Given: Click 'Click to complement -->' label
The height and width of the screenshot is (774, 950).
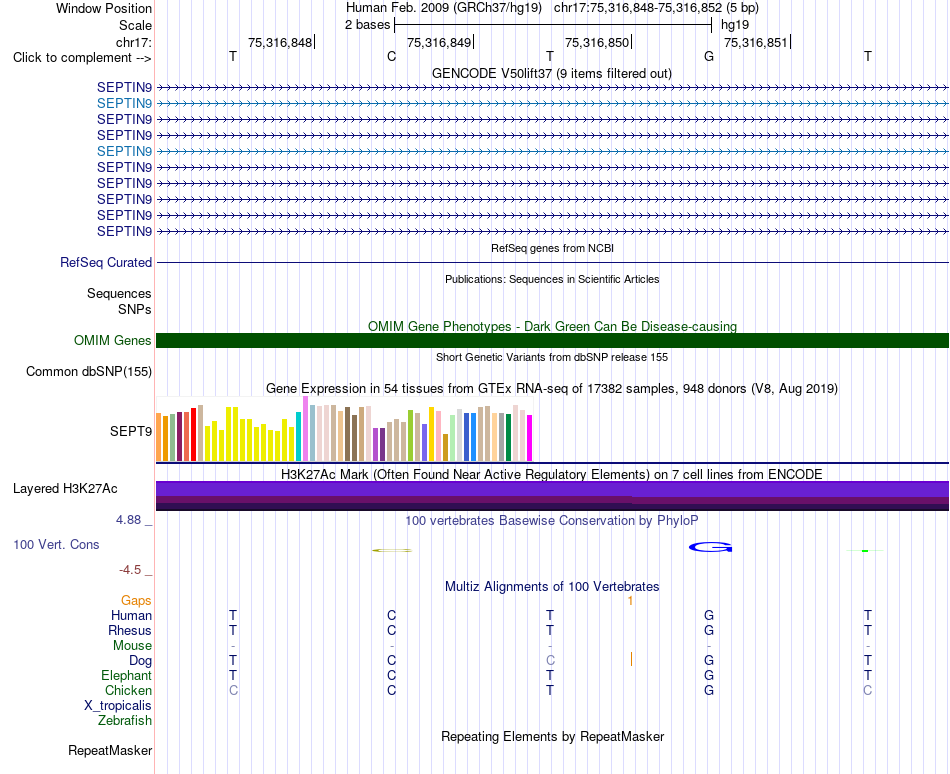Looking at the screenshot, I should [82, 58].
